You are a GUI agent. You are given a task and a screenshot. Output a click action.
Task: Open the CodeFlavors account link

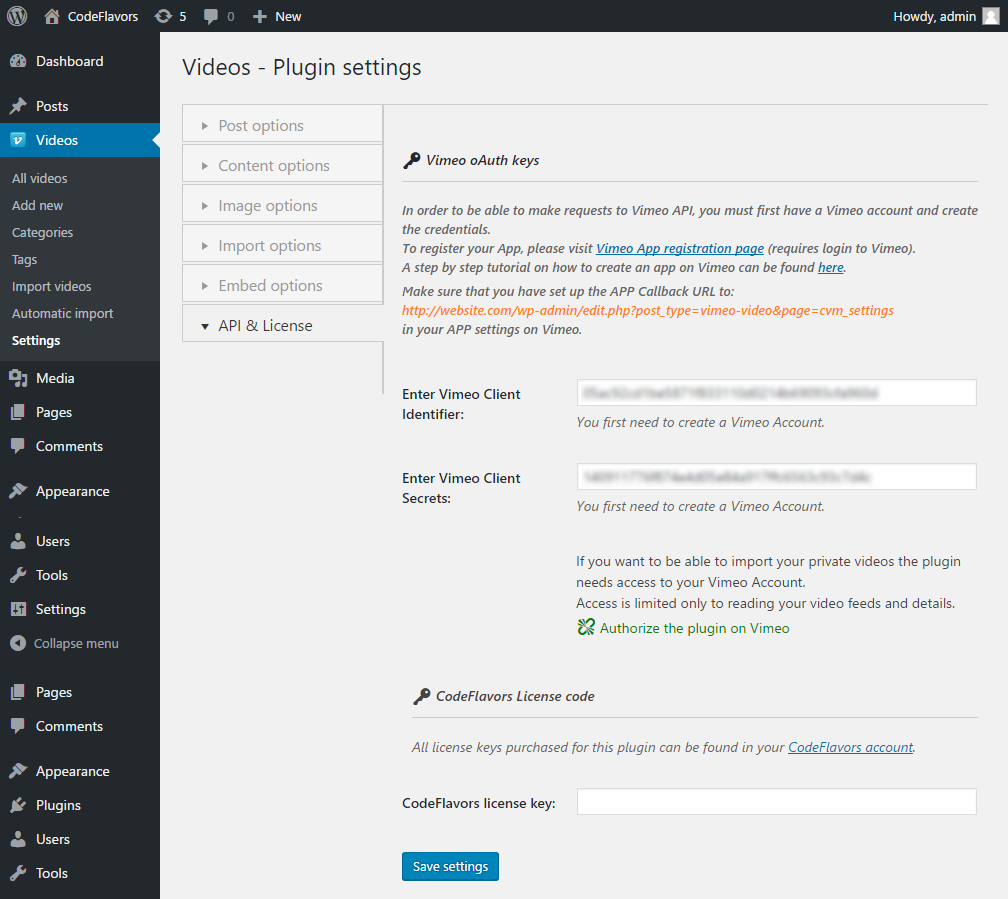[850, 747]
